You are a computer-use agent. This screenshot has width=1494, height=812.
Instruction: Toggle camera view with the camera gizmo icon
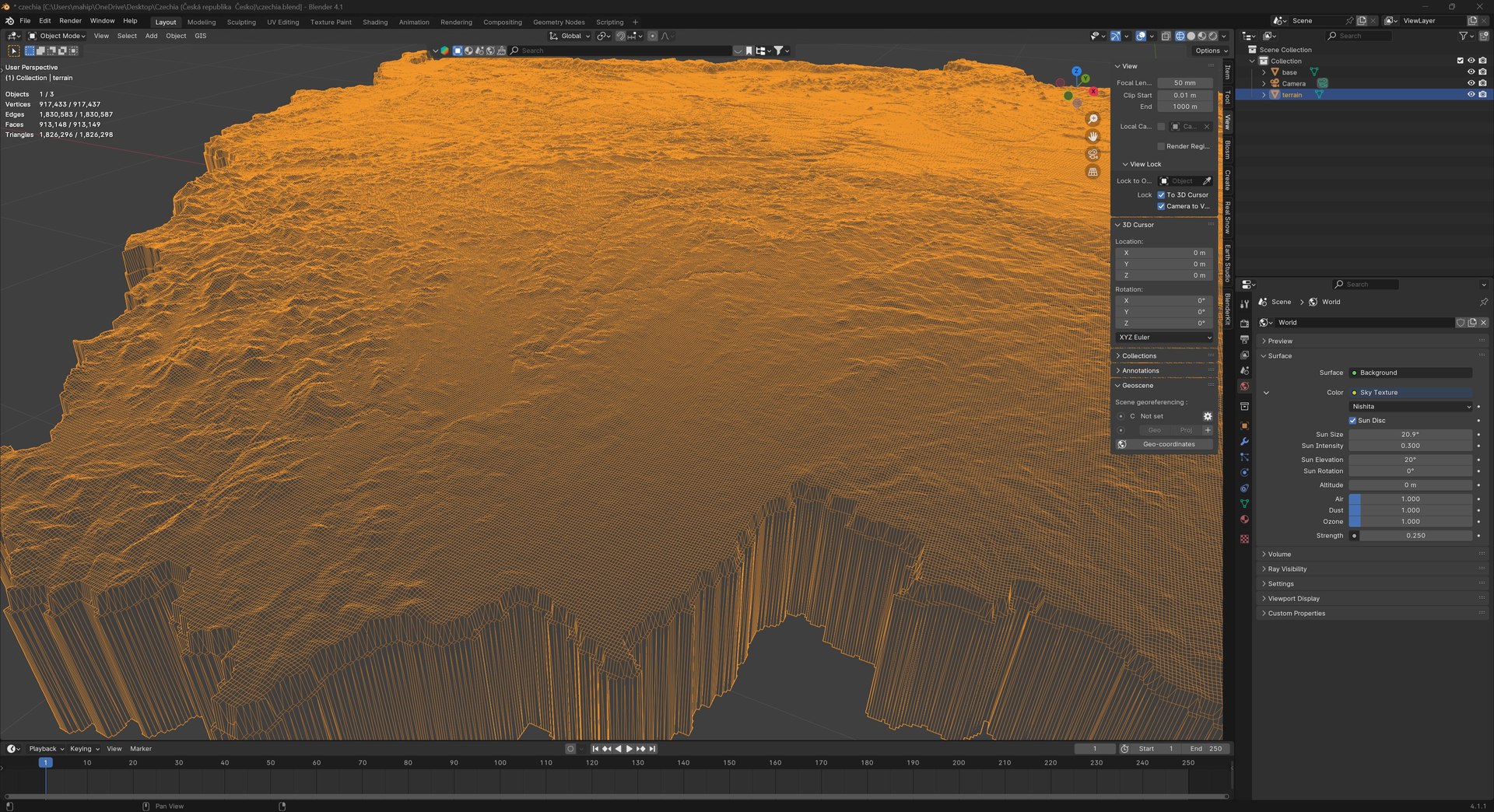pyautogui.click(x=1093, y=154)
